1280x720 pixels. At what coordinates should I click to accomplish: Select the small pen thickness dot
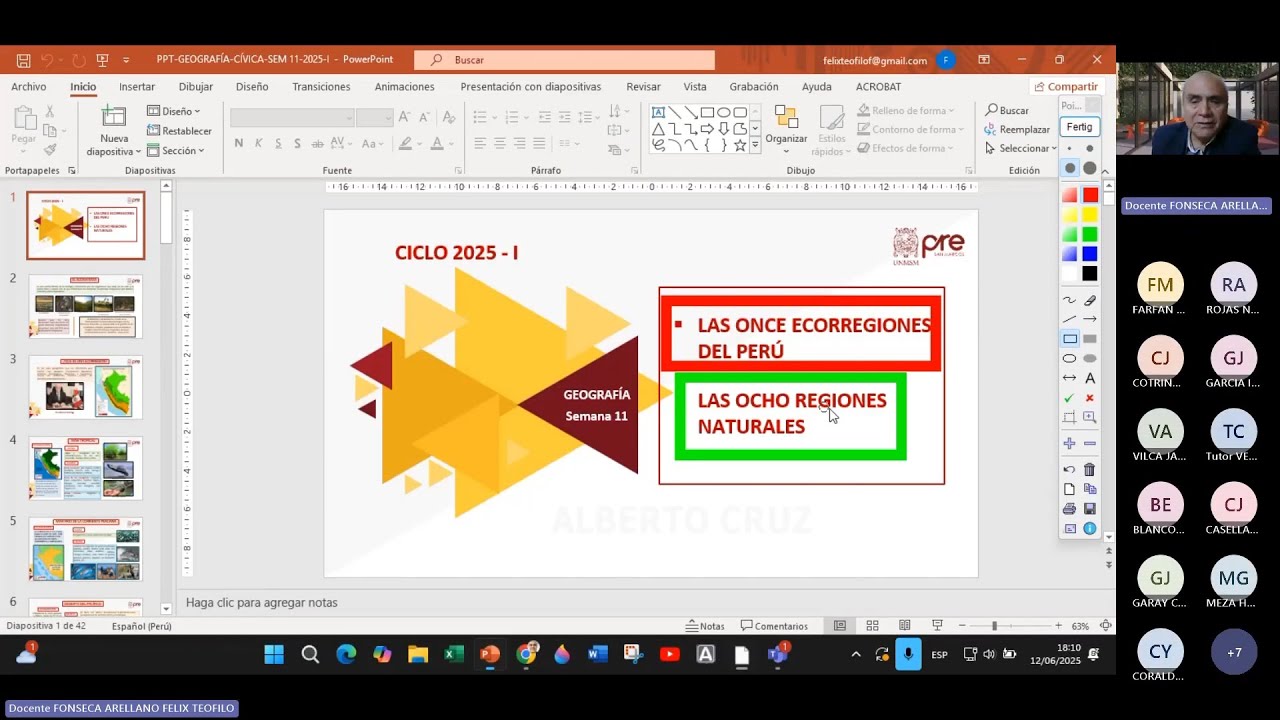tap(1070, 148)
